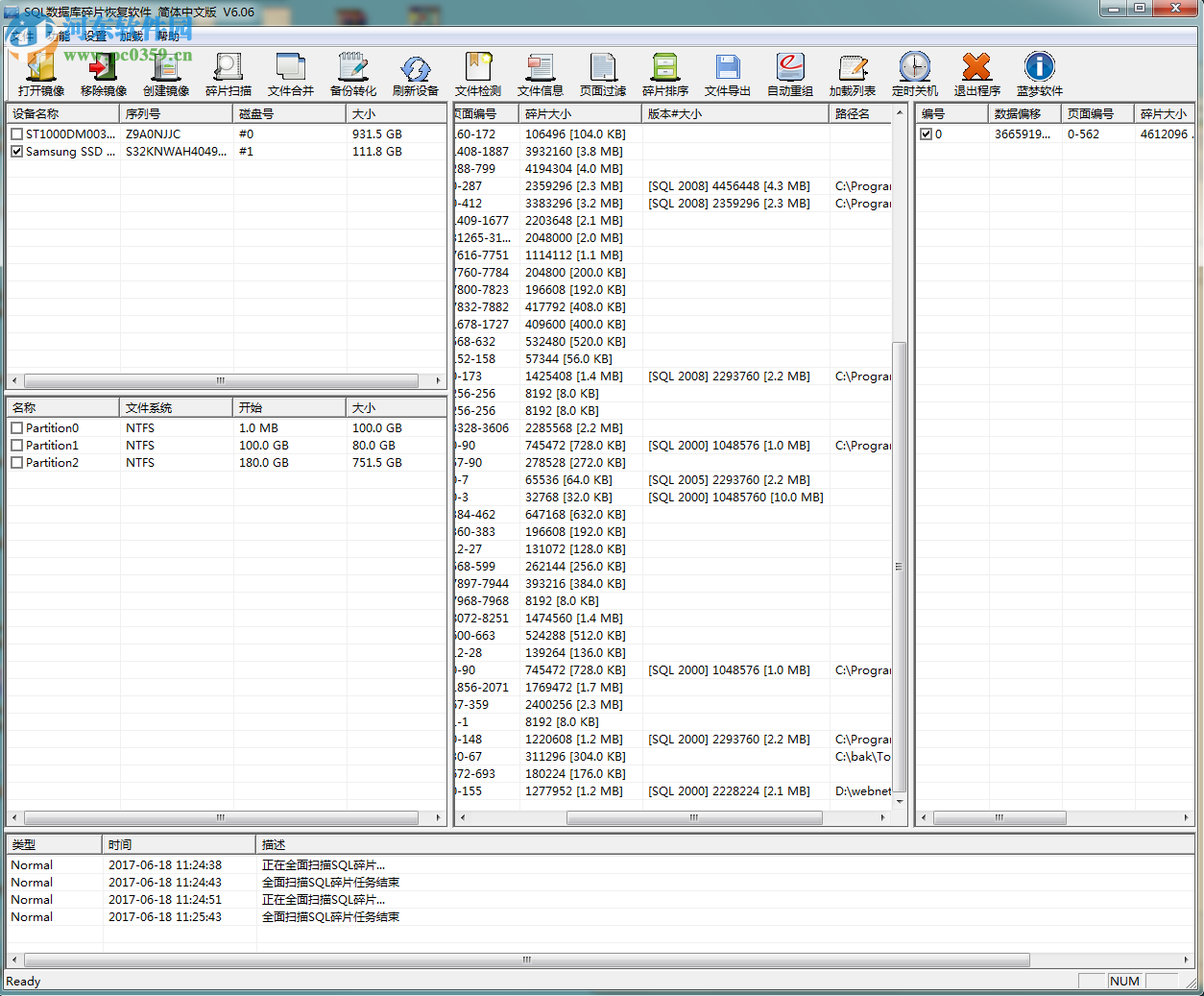This screenshot has height=996, width=1204.
Task: Open the 帮助 menu
Action: coord(168,36)
